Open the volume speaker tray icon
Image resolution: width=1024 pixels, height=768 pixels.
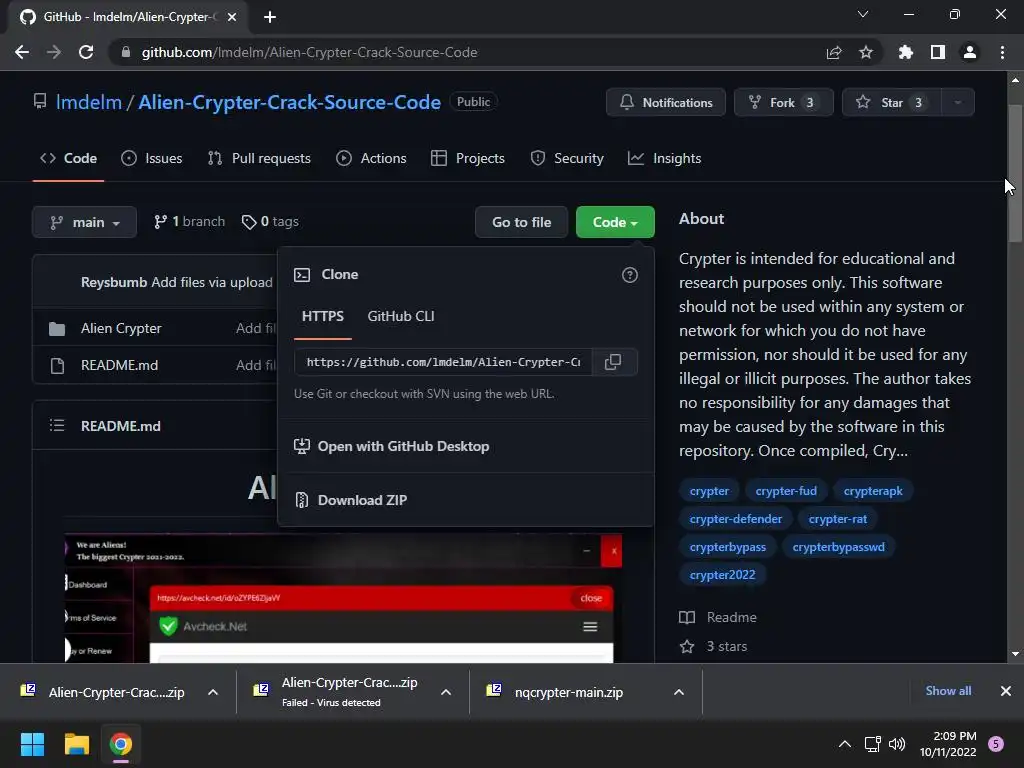pyautogui.click(x=897, y=744)
